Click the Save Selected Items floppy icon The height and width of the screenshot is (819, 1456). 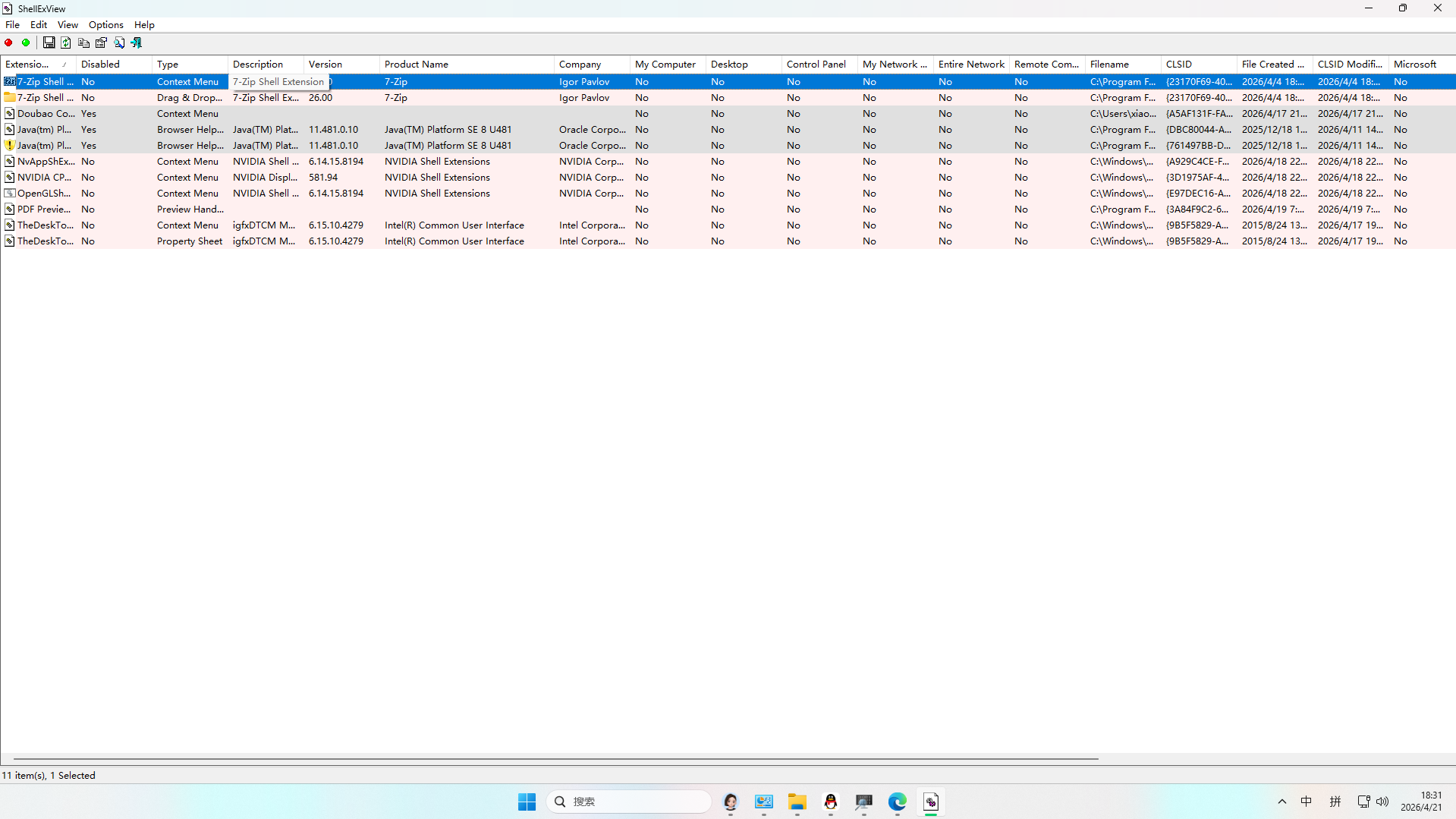49,43
